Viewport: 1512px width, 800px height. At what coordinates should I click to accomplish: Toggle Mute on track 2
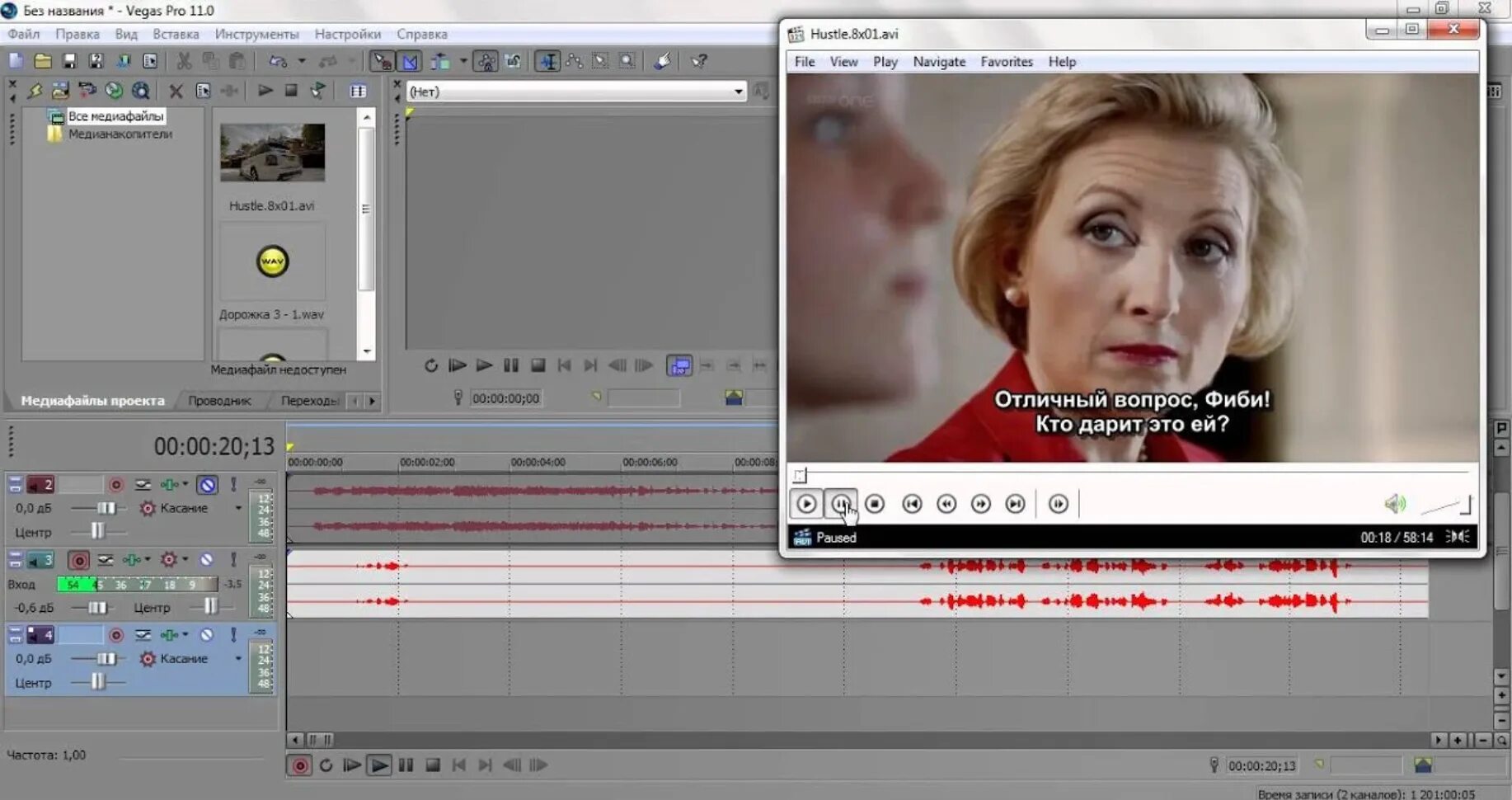207,485
